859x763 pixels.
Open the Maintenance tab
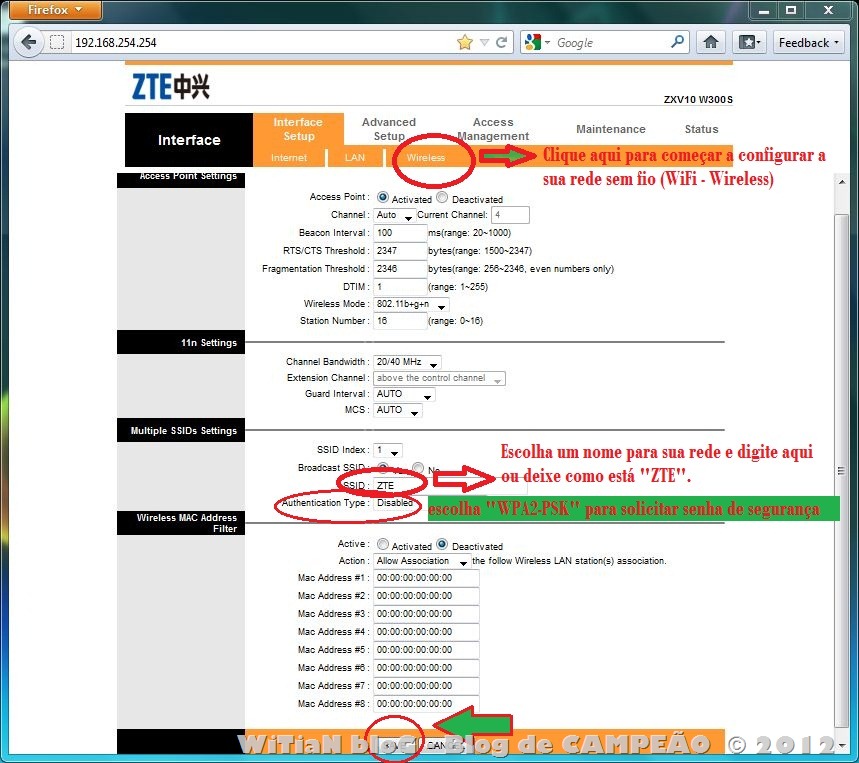[x=610, y=129]
